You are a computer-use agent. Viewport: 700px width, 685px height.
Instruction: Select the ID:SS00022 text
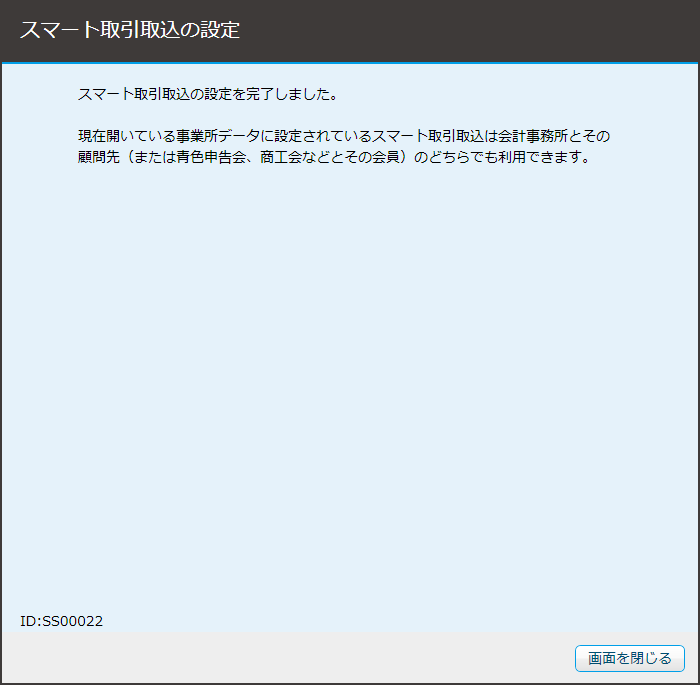62,621
